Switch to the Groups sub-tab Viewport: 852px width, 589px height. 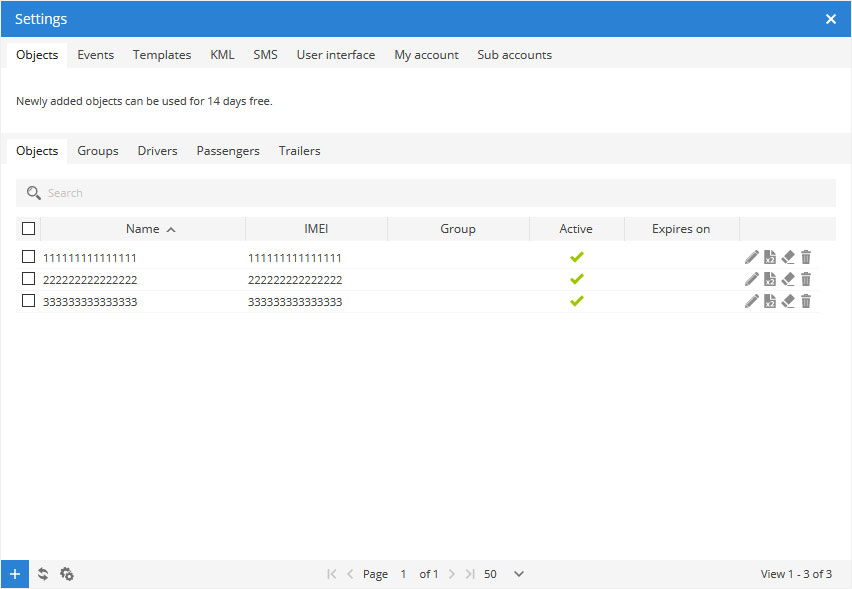click(98, 151)
